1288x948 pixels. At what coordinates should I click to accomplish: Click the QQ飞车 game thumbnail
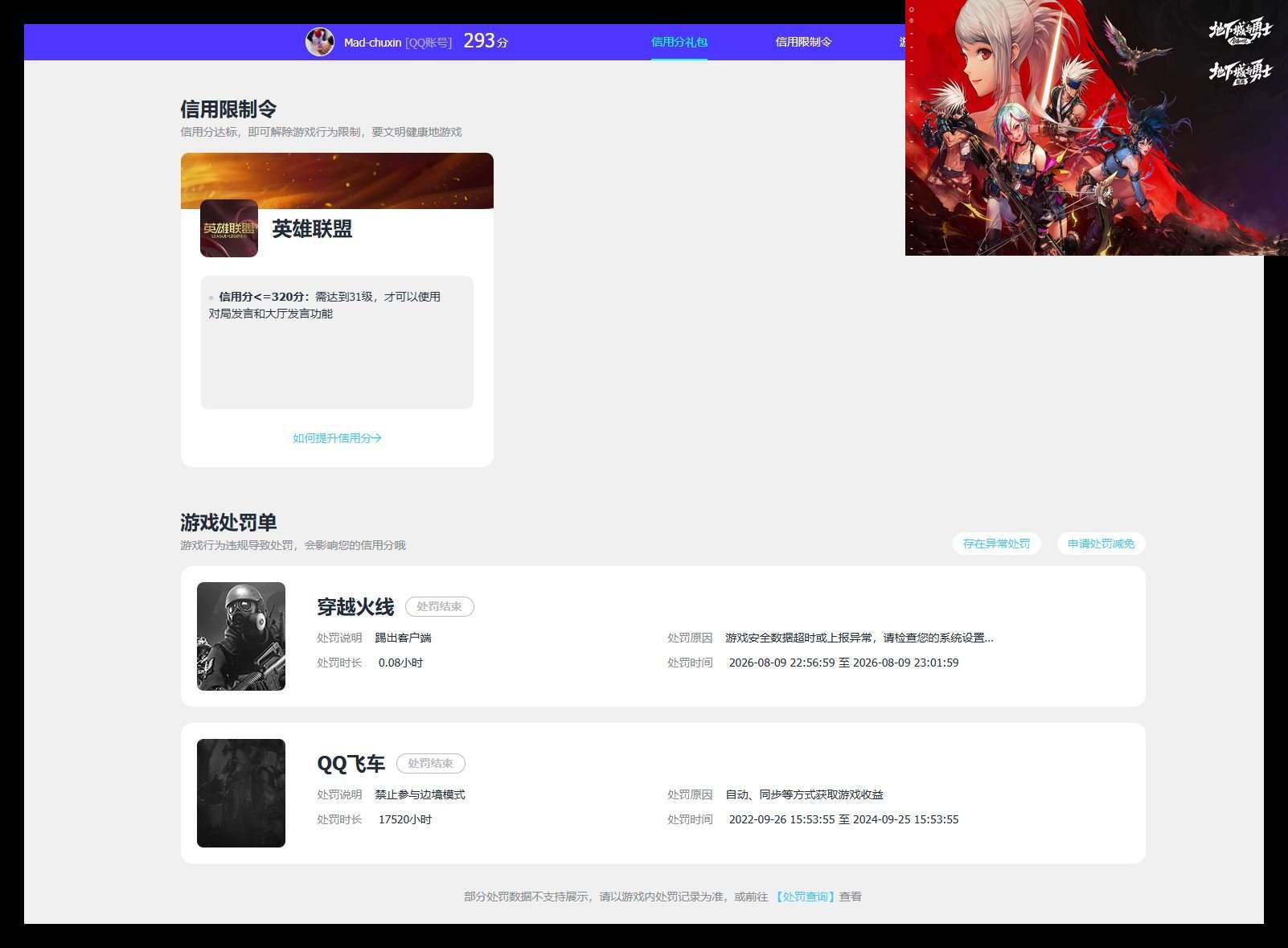[x=241, y=793]
